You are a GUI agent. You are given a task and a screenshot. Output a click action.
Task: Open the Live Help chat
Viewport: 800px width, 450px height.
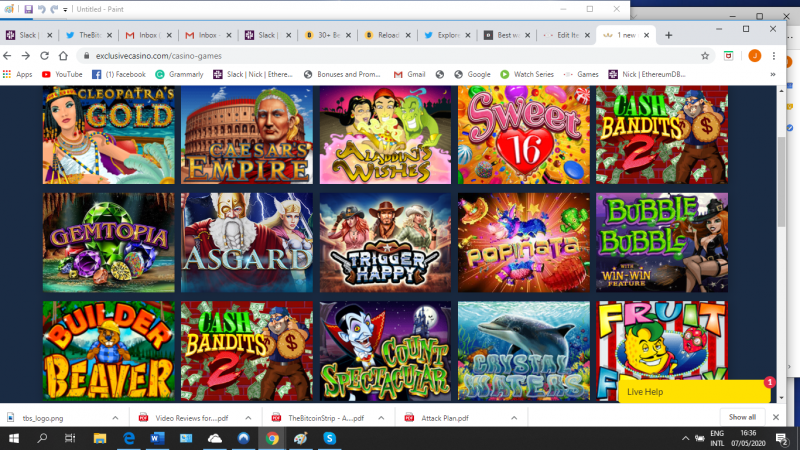(x=694, y=392)
